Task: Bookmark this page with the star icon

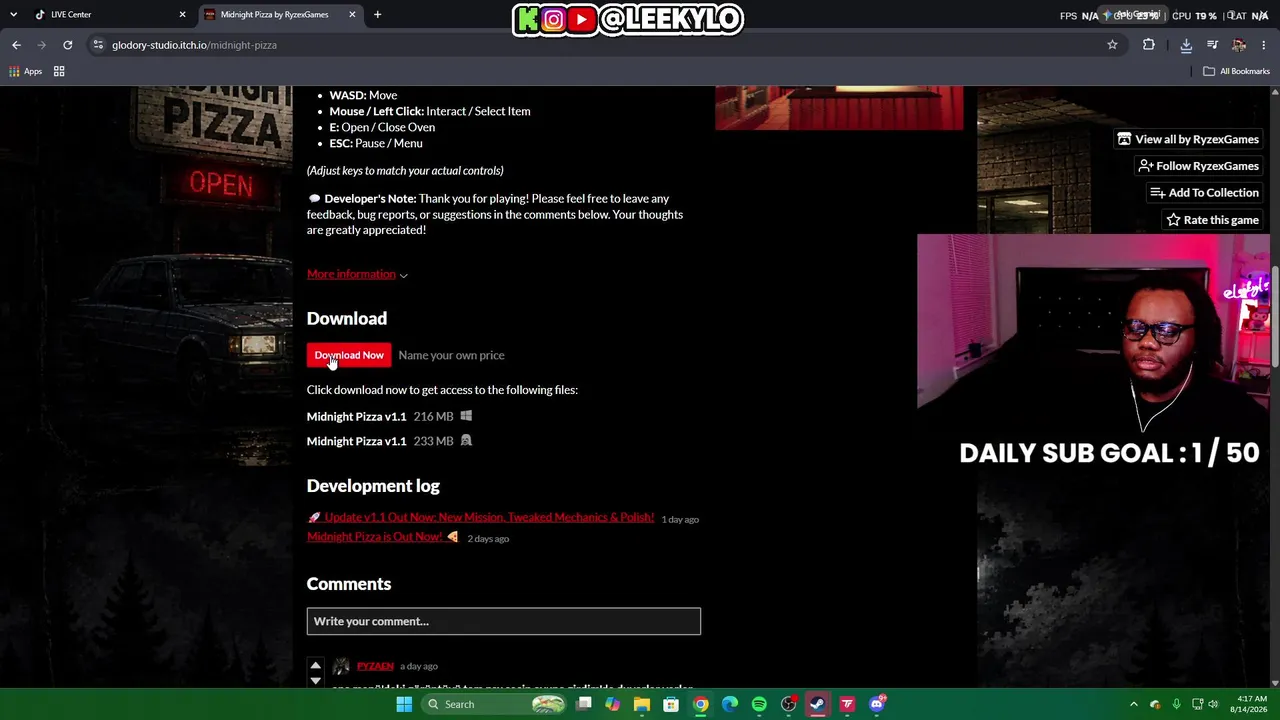Action: pyautogui.click(x=1112, y=45)
